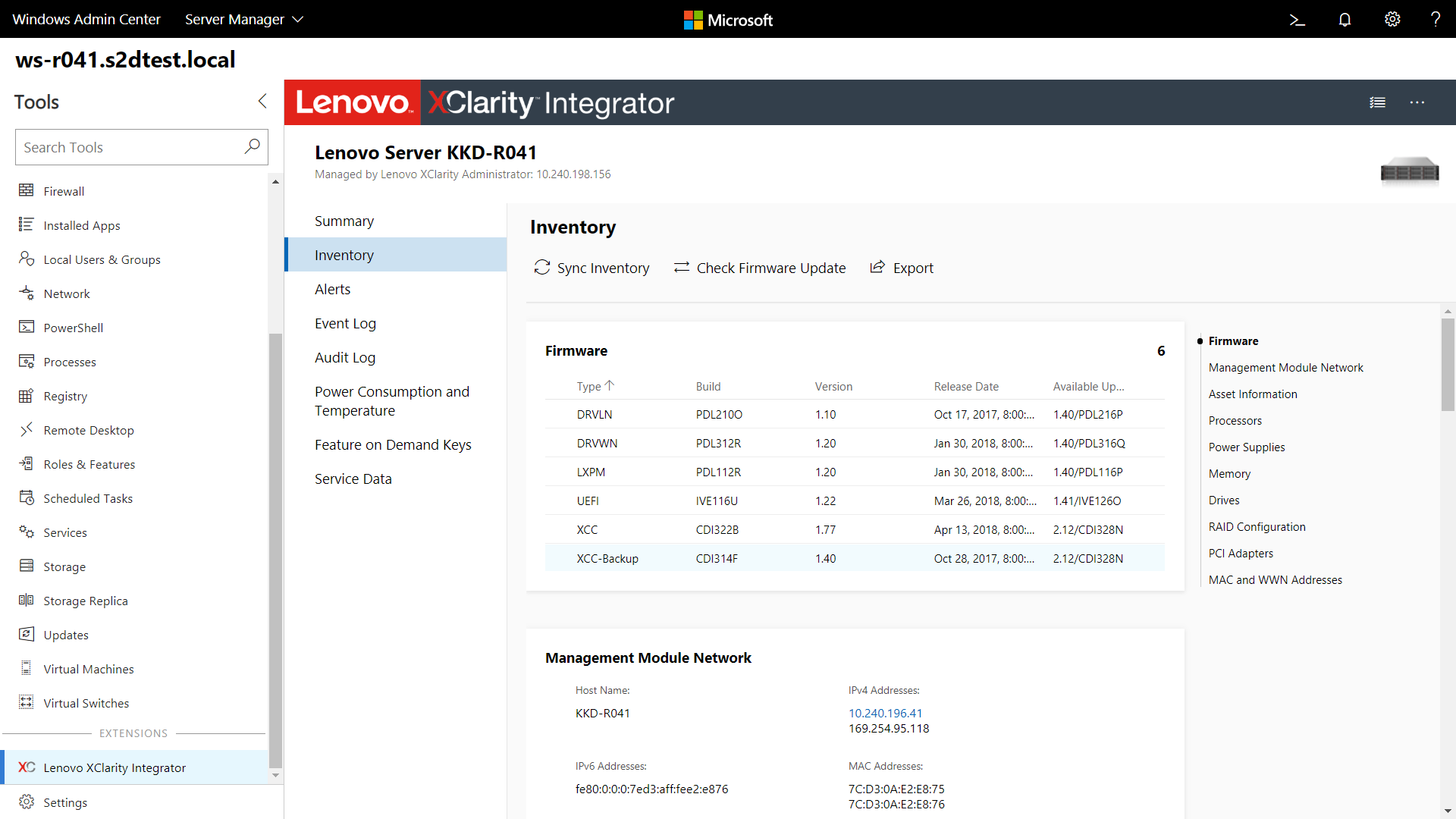Click the Settings gear icon in top bar
1456x819 pixels.
[x=1392, y=19]
